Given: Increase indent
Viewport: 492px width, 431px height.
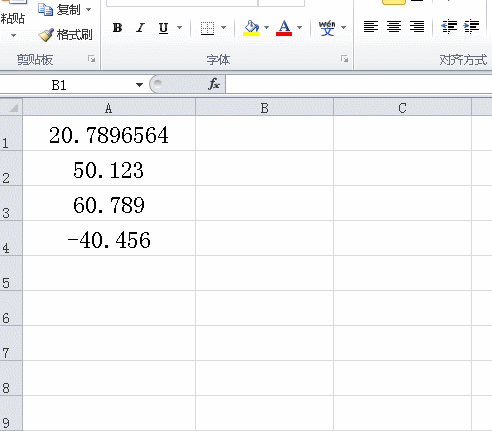Looking at the screenshot, I should pyautogui.click(x=471, y=27).
